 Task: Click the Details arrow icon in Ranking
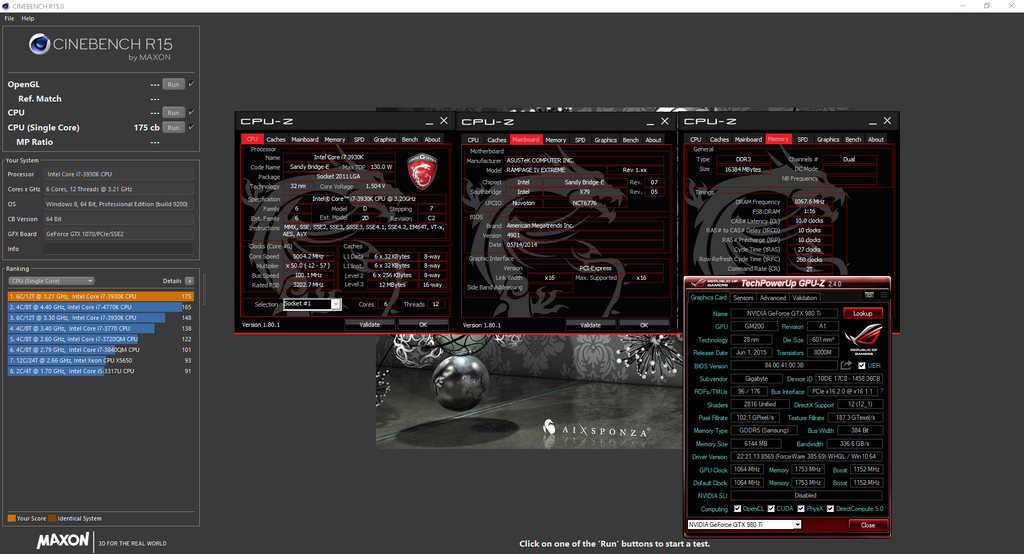[x=189, y=281]
